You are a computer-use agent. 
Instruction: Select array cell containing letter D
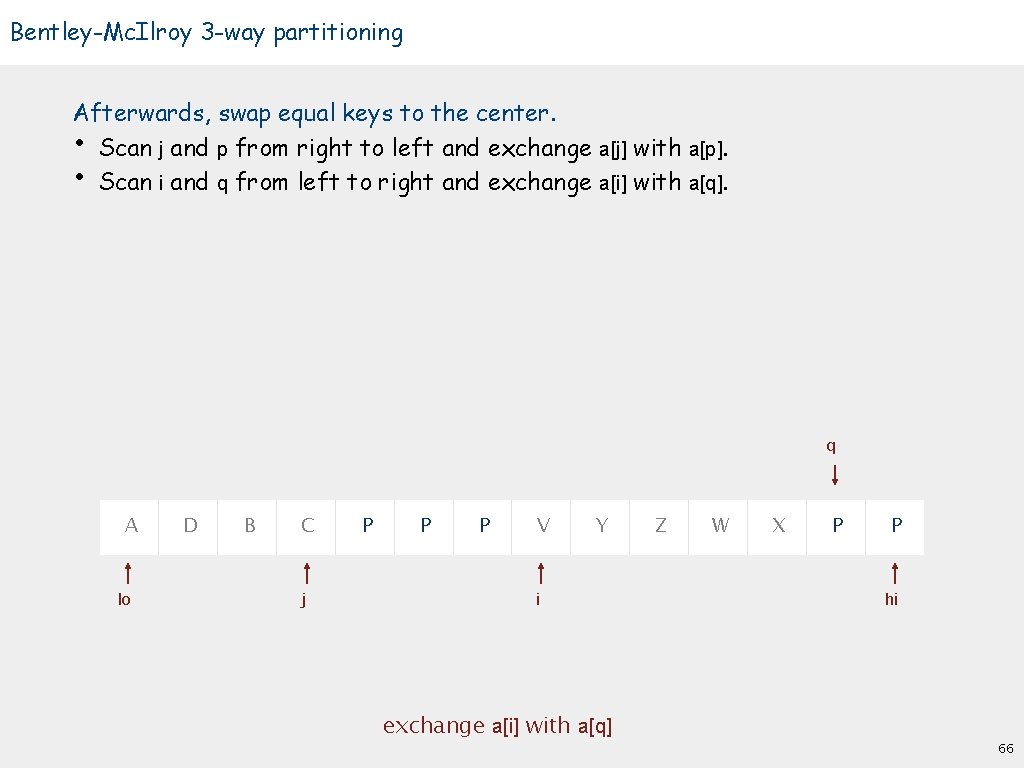coord(190,525)
